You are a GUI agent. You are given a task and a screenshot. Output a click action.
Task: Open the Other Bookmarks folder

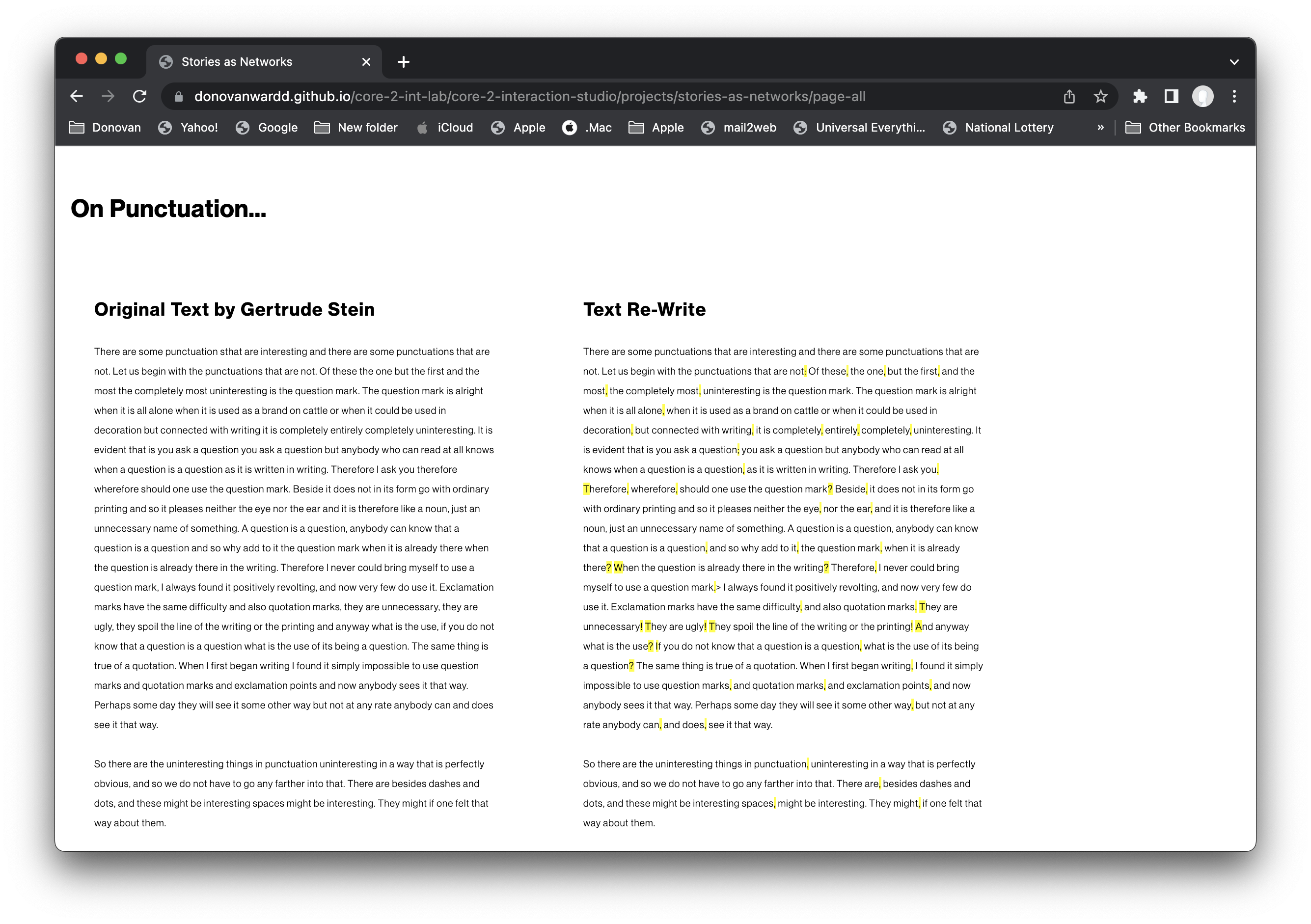pos(1185,127)
